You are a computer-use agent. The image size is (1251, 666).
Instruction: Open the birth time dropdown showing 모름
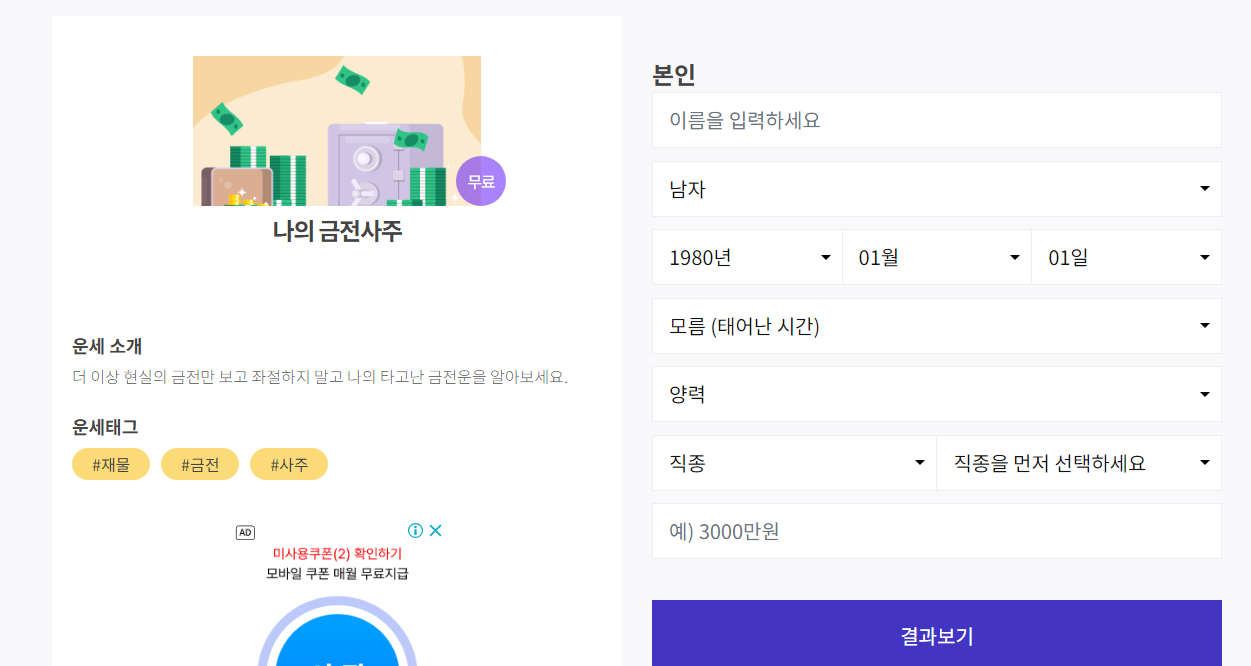click(x=936, y=325)
